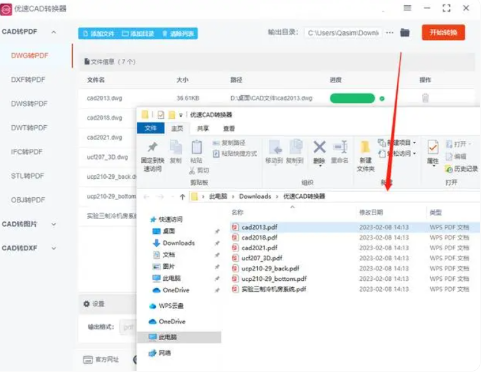The image size is (495, 390).
Task: Open quick access toolbar dropdown arrow
Action: [x=181, y=115]
